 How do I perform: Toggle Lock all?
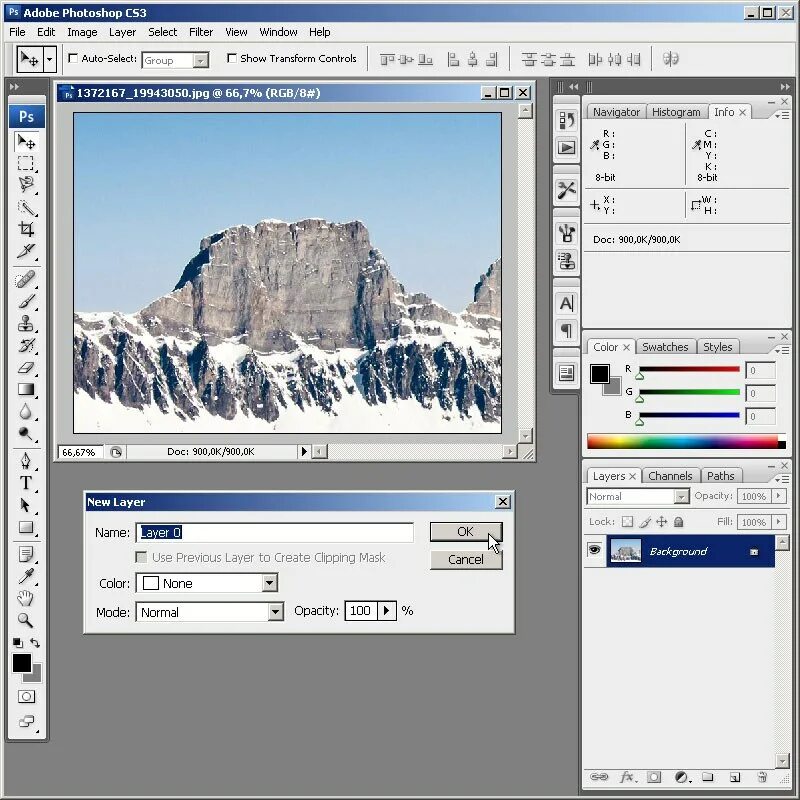(x=679, y=521)
